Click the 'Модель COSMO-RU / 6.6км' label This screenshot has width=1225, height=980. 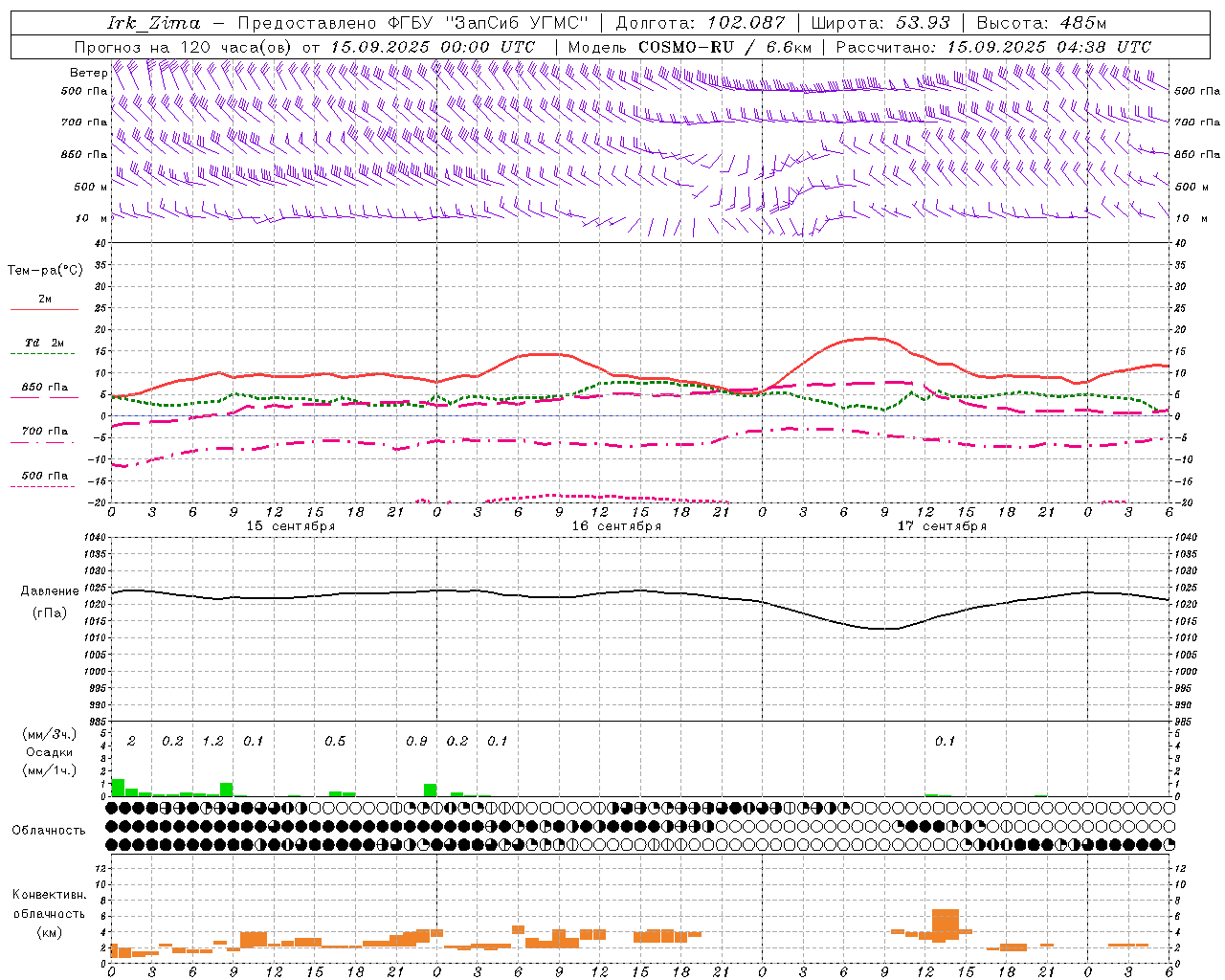(x=690, y=47)
